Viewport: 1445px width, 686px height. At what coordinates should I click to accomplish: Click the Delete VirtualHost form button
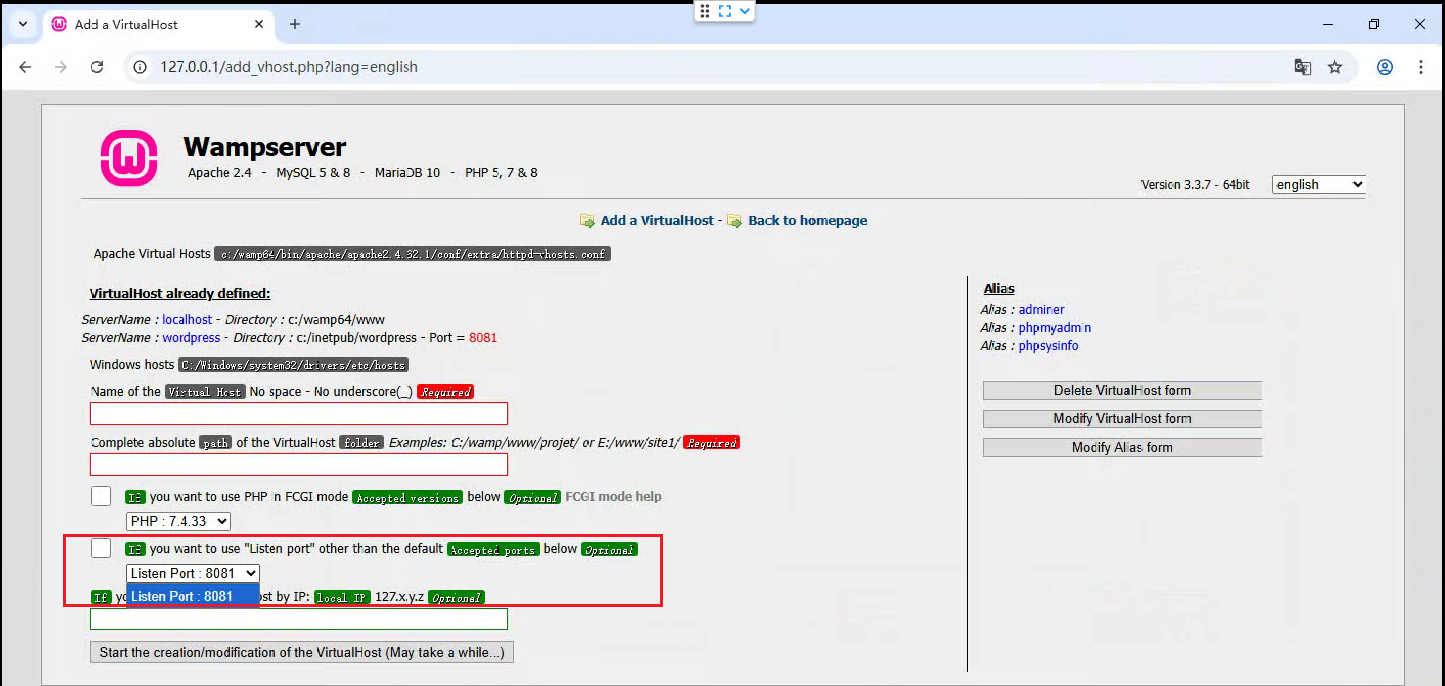pos(1122,390)
